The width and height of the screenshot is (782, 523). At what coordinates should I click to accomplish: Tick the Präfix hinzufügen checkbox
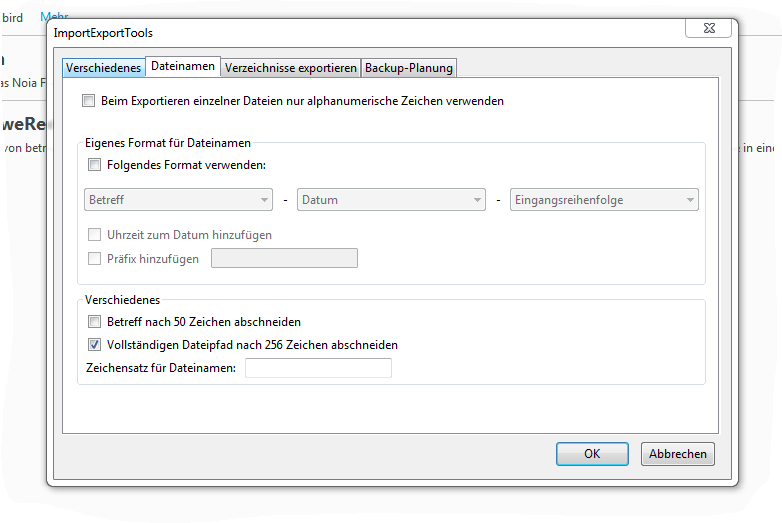95,259
